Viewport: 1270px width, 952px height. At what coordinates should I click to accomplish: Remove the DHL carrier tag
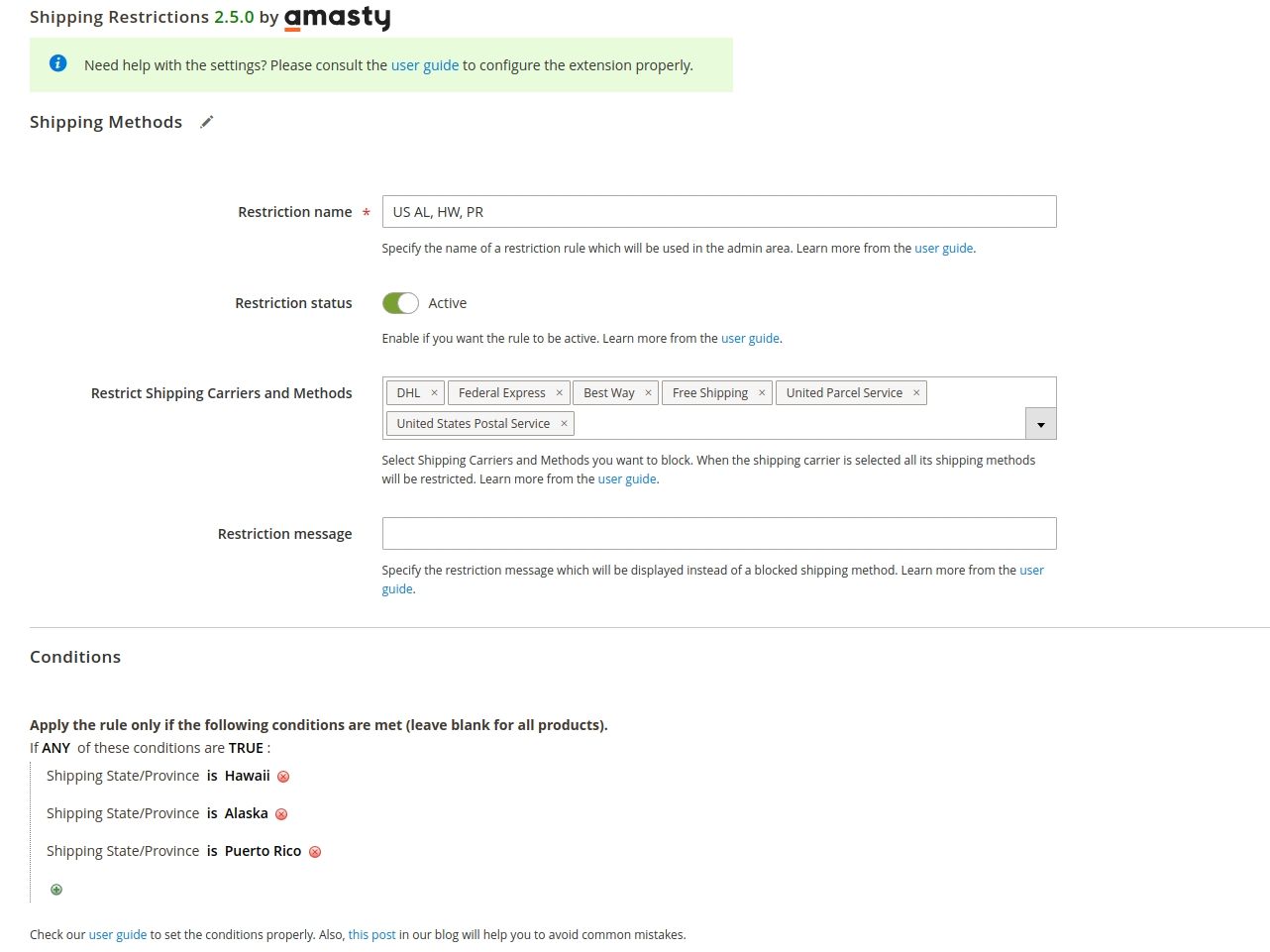click(x=434, y=393)
